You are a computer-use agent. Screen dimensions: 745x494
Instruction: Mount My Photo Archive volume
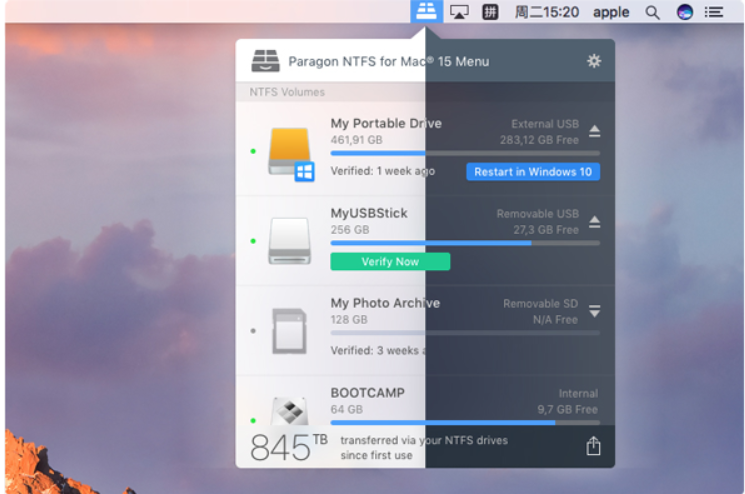coord(594,311)
